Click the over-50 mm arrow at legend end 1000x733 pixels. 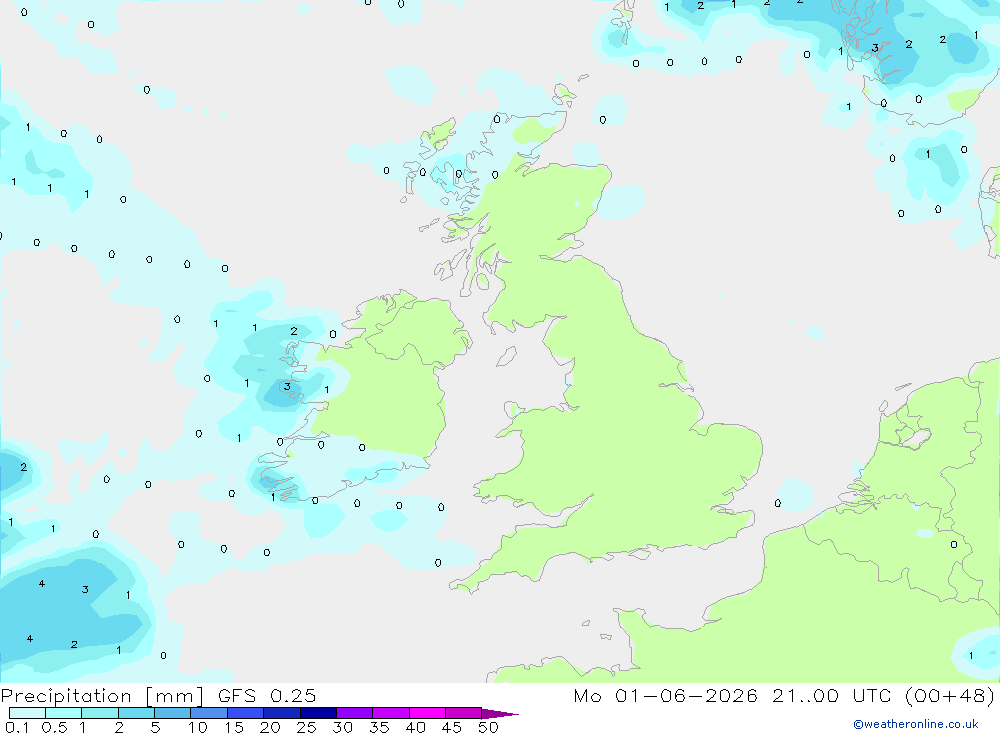(x=500, y=713)
